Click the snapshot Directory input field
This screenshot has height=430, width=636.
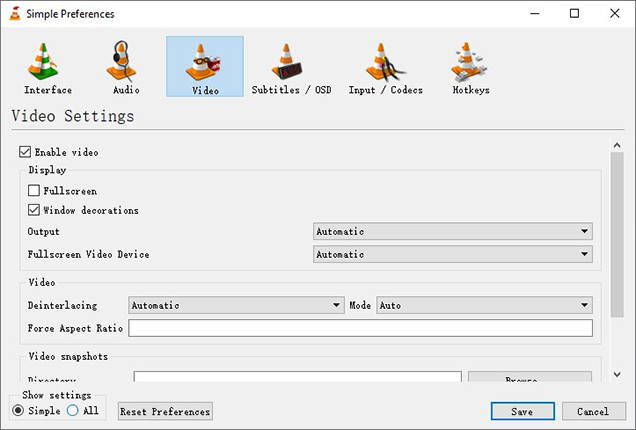(x=297, y=377)
